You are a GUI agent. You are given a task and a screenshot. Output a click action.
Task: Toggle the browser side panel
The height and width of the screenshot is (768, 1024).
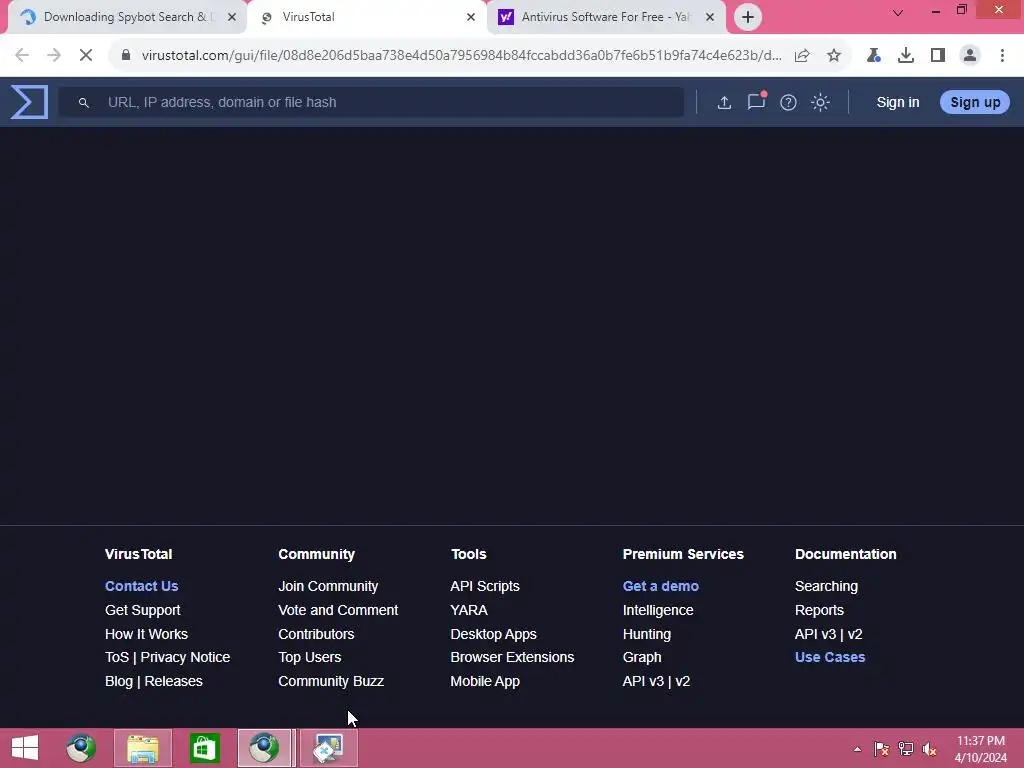pos(938,56)
